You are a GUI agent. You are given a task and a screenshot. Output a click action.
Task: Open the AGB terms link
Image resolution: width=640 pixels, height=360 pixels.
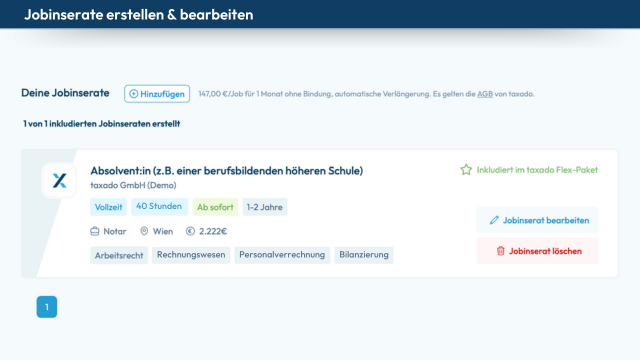(x=485, y=94)
